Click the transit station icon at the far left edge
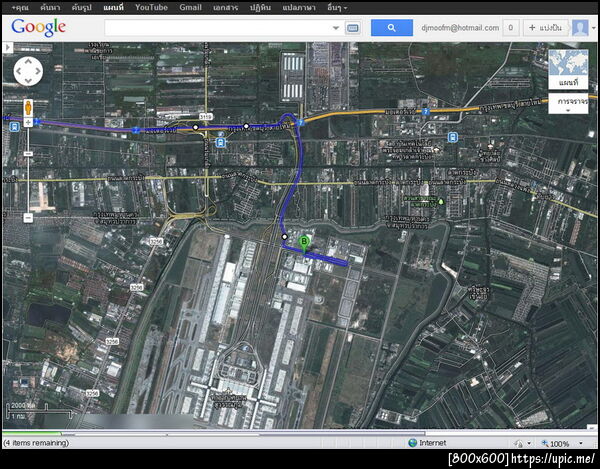This screenshot has width=600, height=469. click(14, 127)
